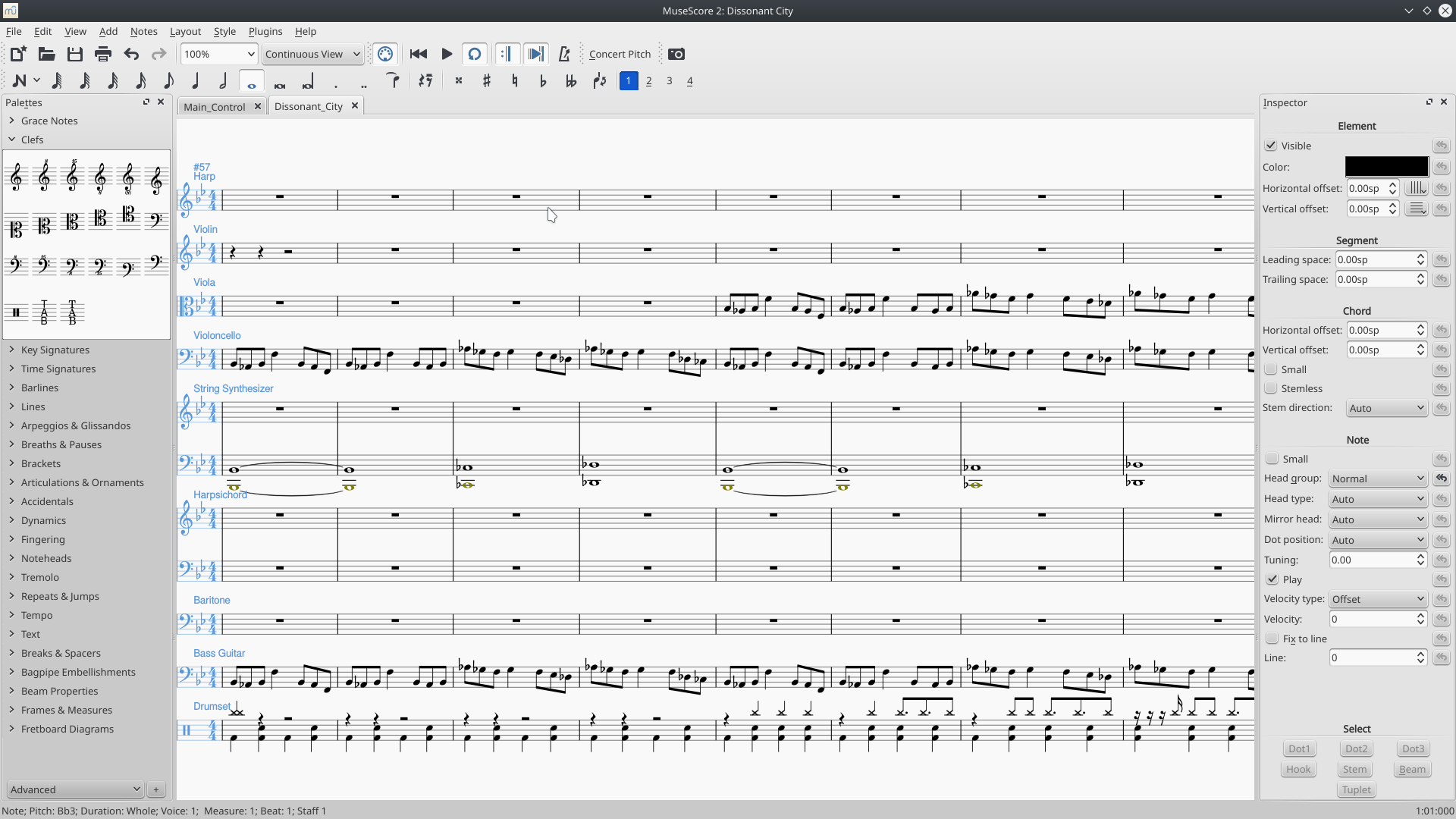
Task: Click the Stem select button
Action: tap(1354, 769)
